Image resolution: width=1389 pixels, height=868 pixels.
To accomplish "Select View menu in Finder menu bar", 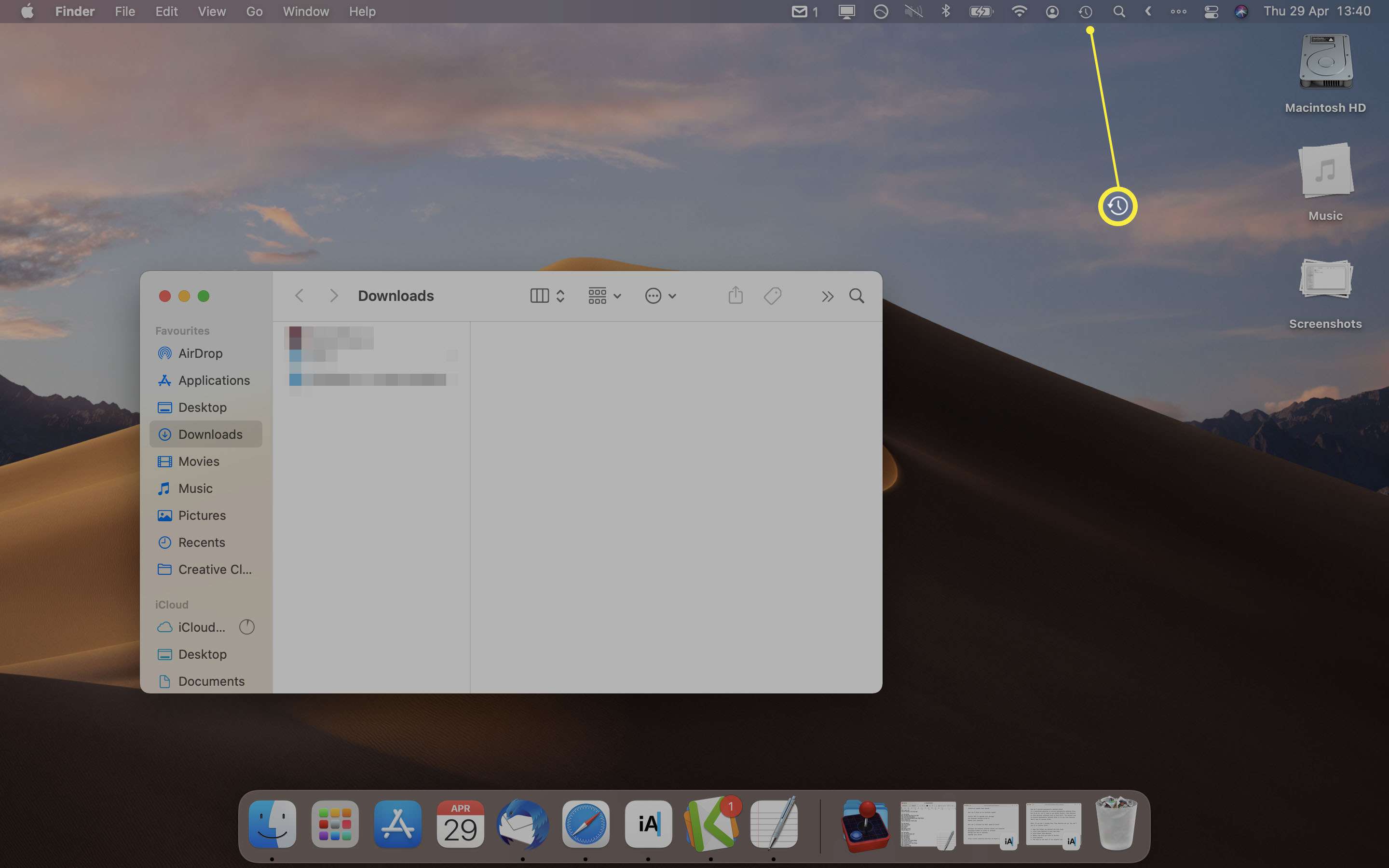I will pos(210,11).
